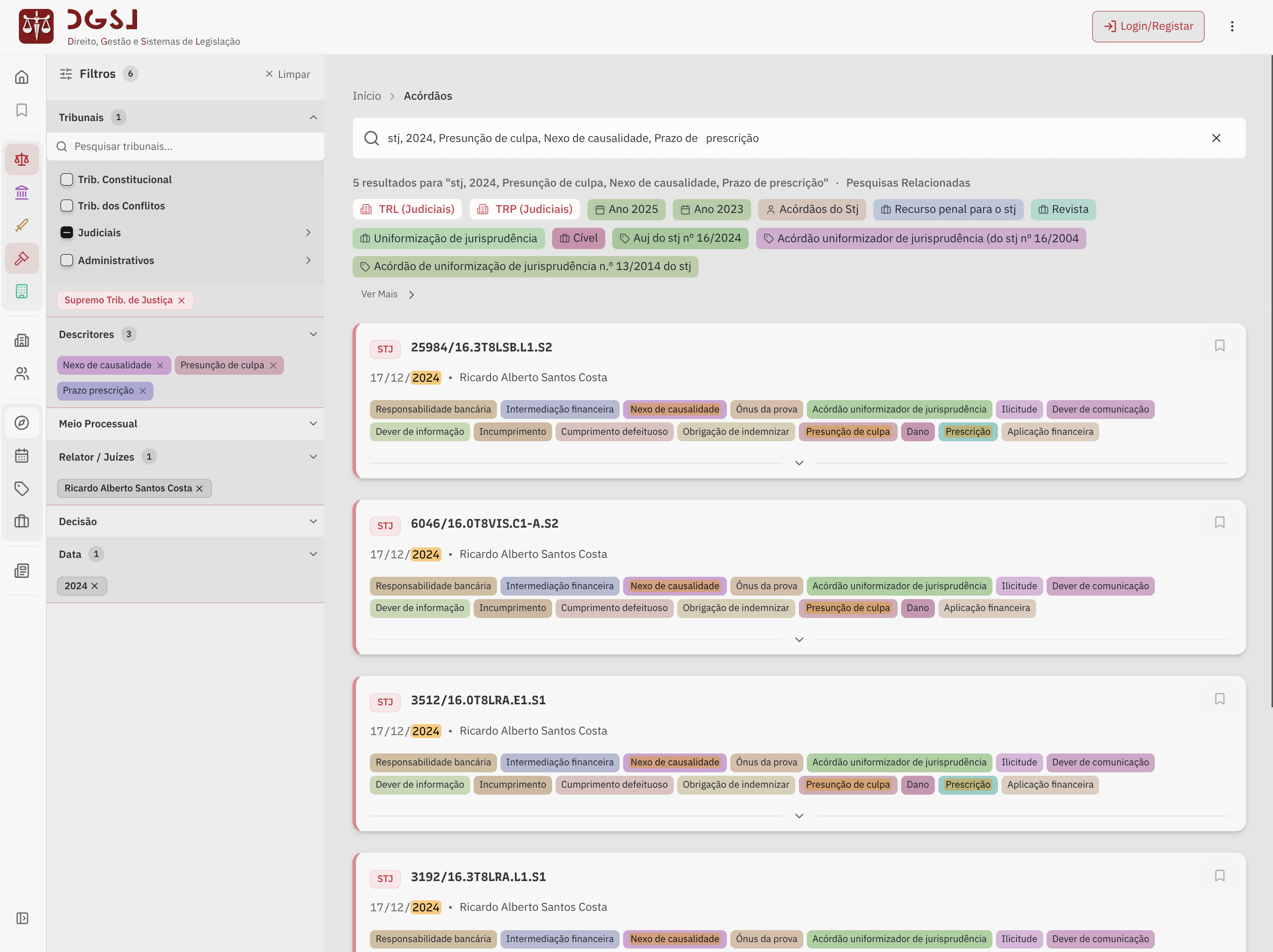
Task: Remove the 2024 date filter
Action: click(x=95, y=586)
